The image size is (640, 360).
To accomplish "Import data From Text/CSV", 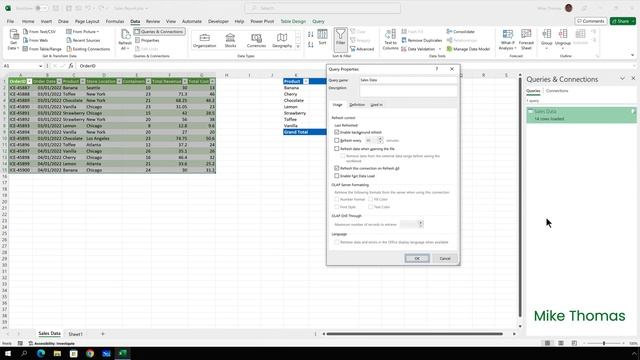I will (39, 31).
